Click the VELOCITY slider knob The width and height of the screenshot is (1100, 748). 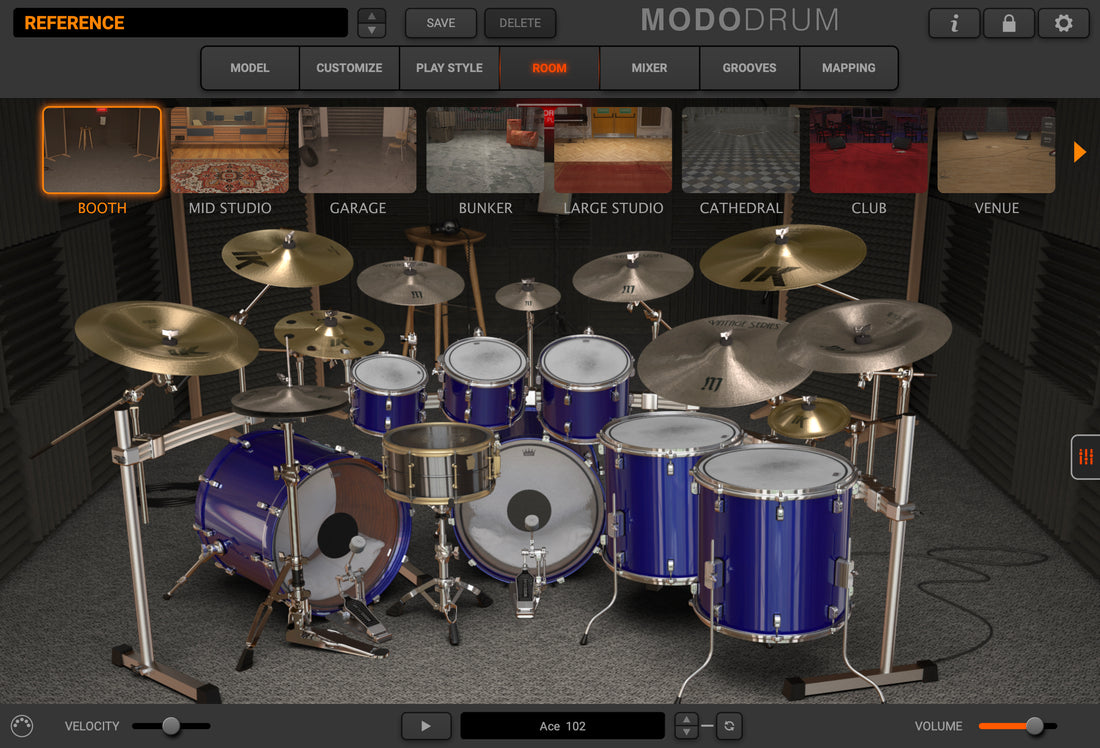[x=170, y=726]
